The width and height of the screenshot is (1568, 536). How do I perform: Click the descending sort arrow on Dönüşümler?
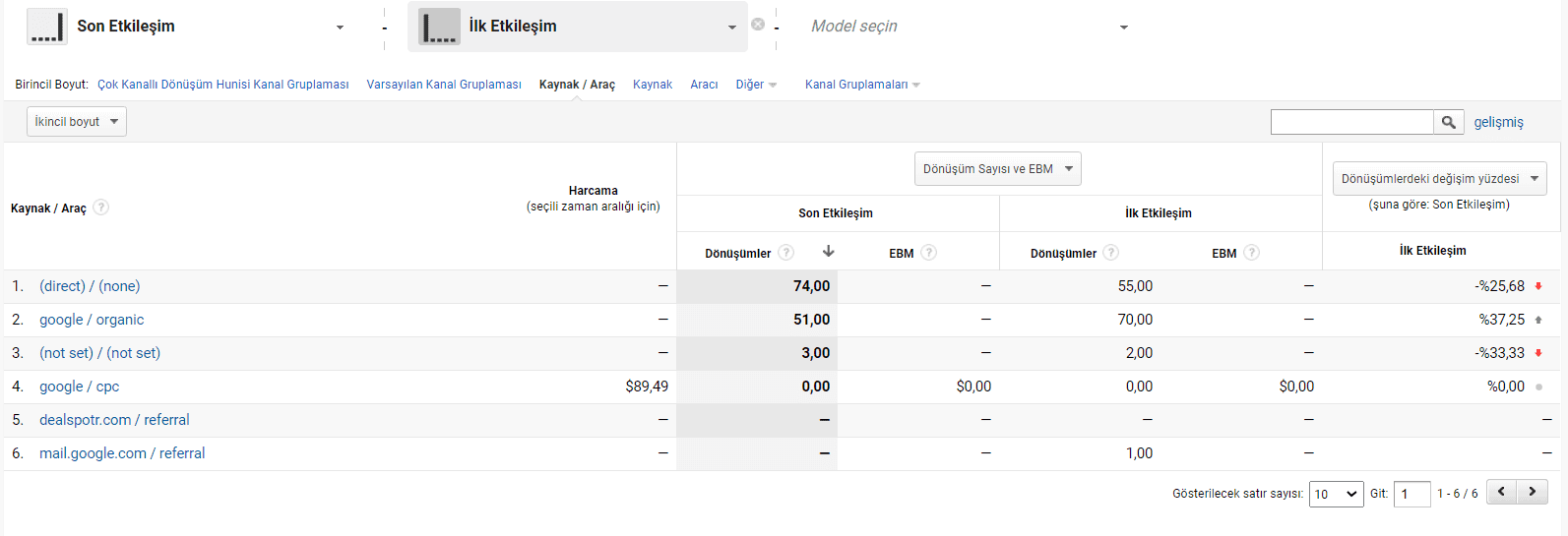click(828, 252)
